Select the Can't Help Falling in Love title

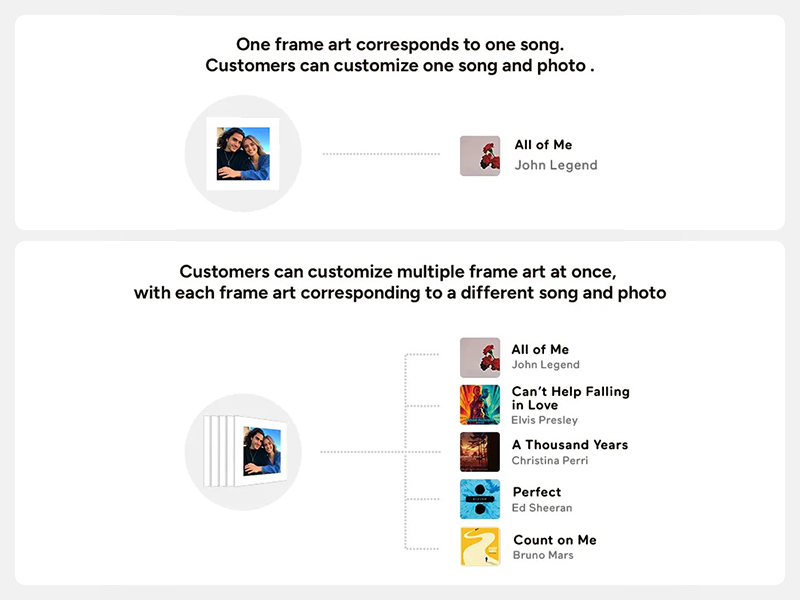[x=570, y=398]
